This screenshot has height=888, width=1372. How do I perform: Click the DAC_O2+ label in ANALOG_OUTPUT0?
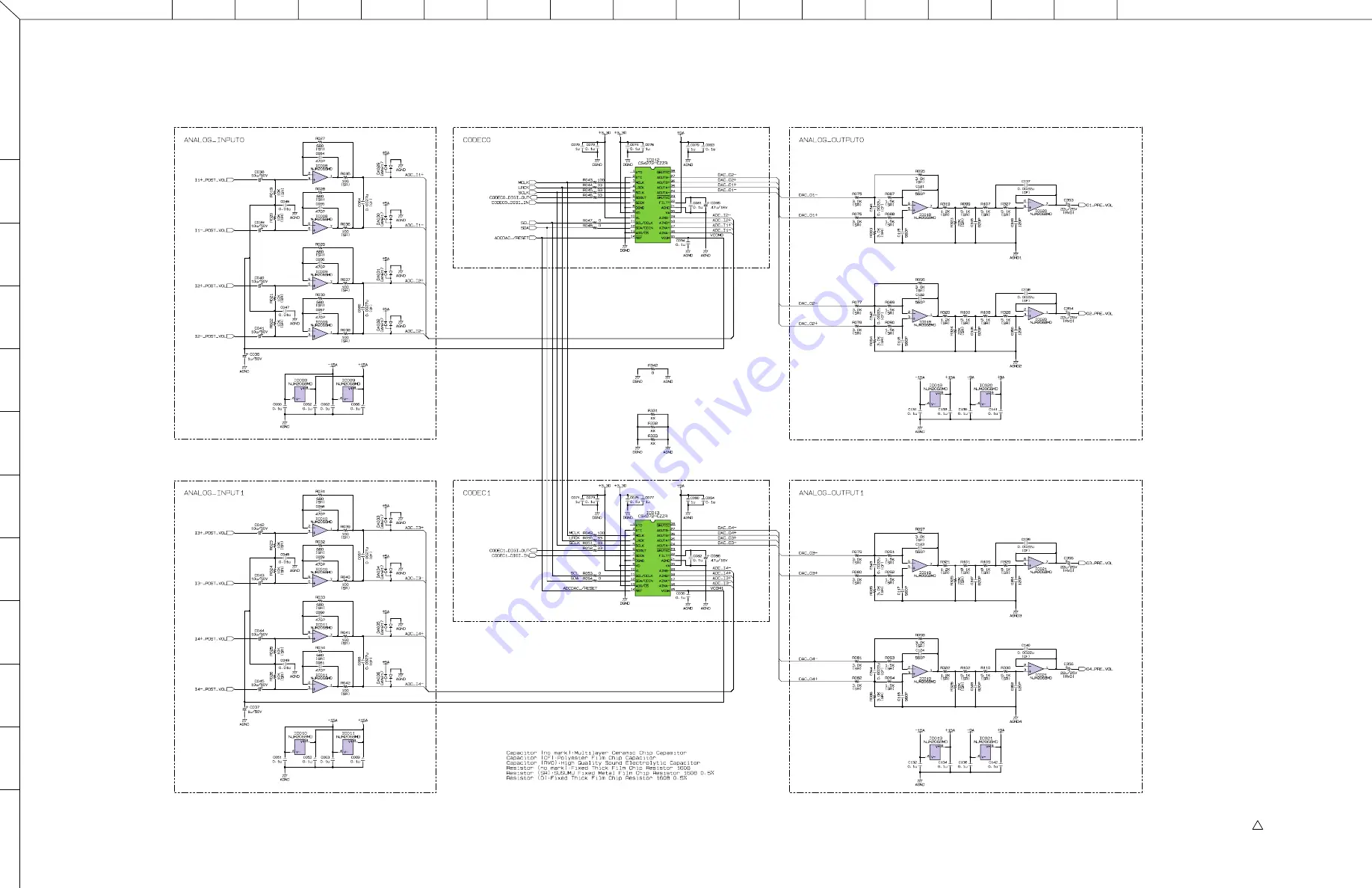pyautogui.click(x=808, y=324)
